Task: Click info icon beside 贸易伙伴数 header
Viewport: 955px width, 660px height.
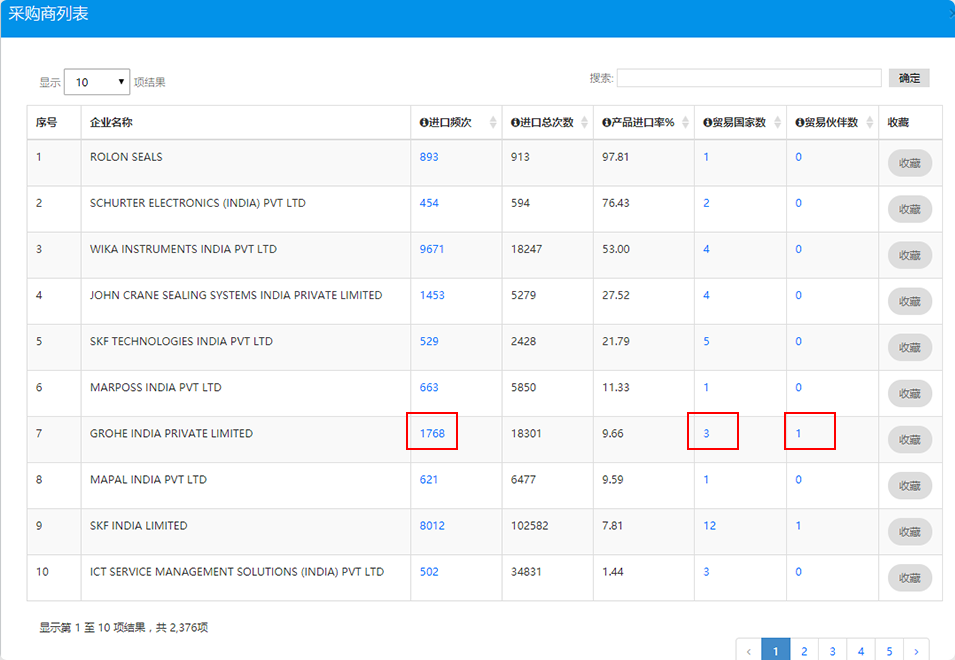Action: [x=800, y=122]
